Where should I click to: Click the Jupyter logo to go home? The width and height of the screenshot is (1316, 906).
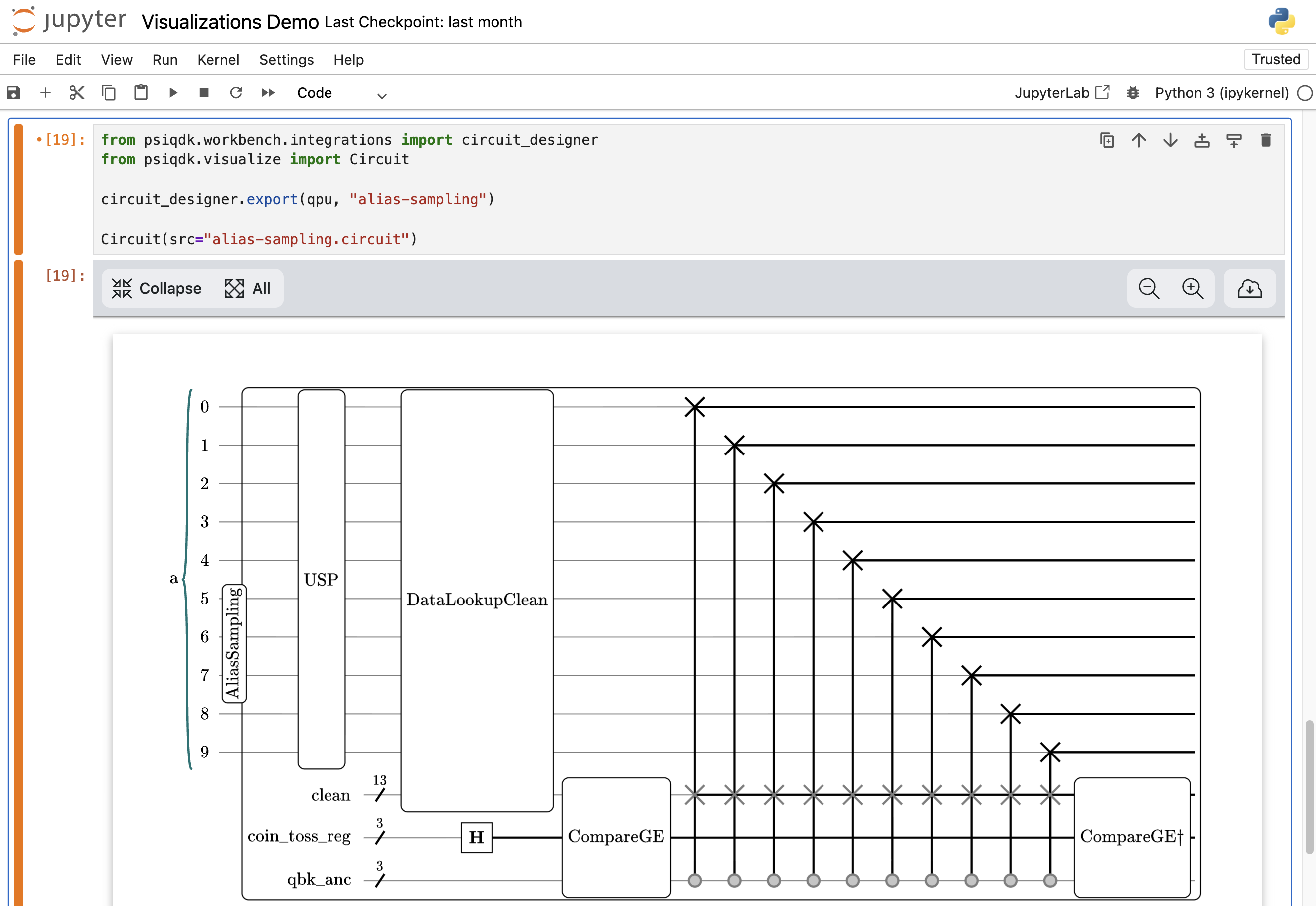(x=68, y=21)
